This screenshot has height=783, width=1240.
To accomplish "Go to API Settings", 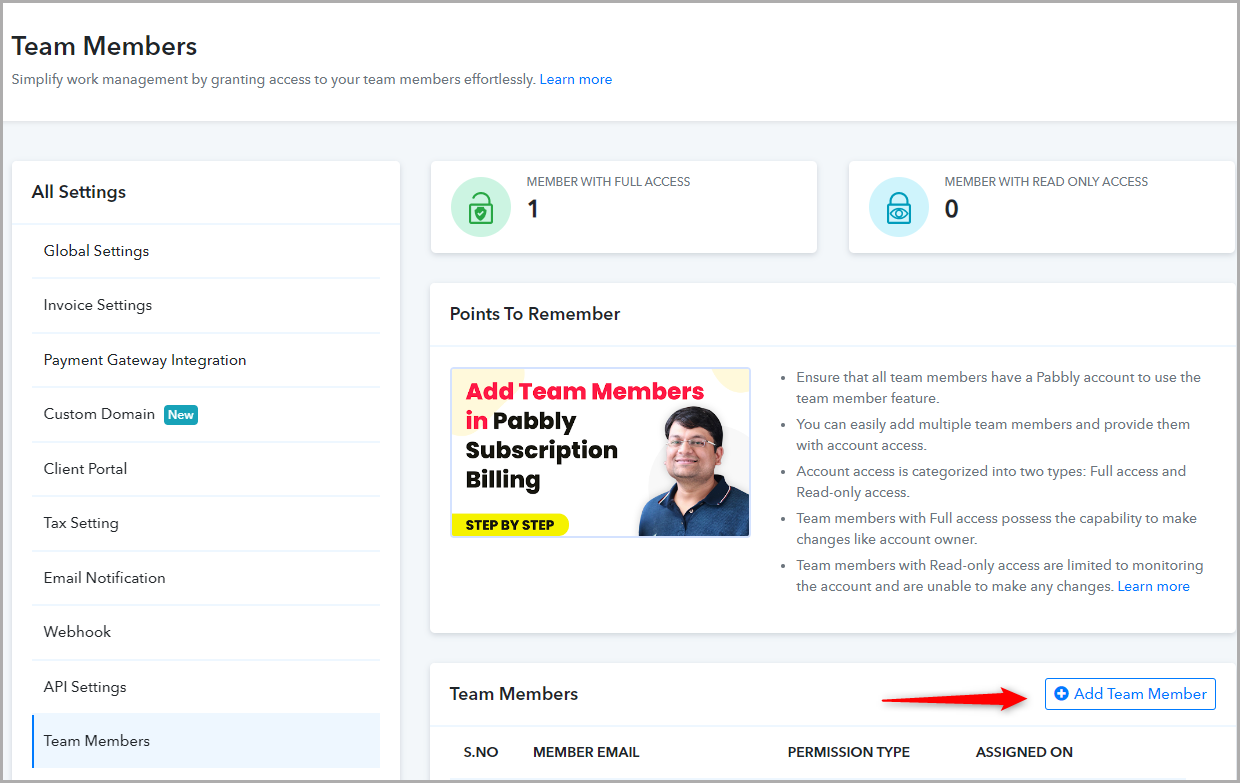I will click(206, 686).
